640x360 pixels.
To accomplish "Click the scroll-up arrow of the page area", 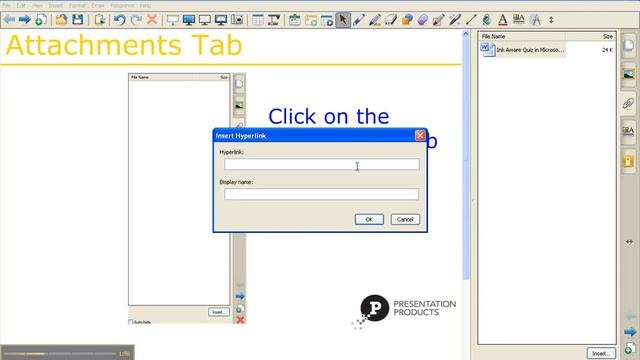I will click(x=466, y=34).
